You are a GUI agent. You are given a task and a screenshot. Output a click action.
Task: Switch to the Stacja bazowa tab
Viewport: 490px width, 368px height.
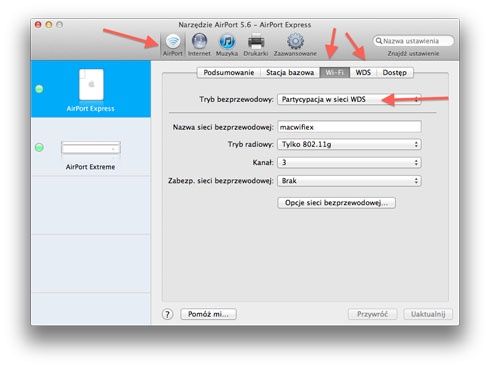pos(290,73)
